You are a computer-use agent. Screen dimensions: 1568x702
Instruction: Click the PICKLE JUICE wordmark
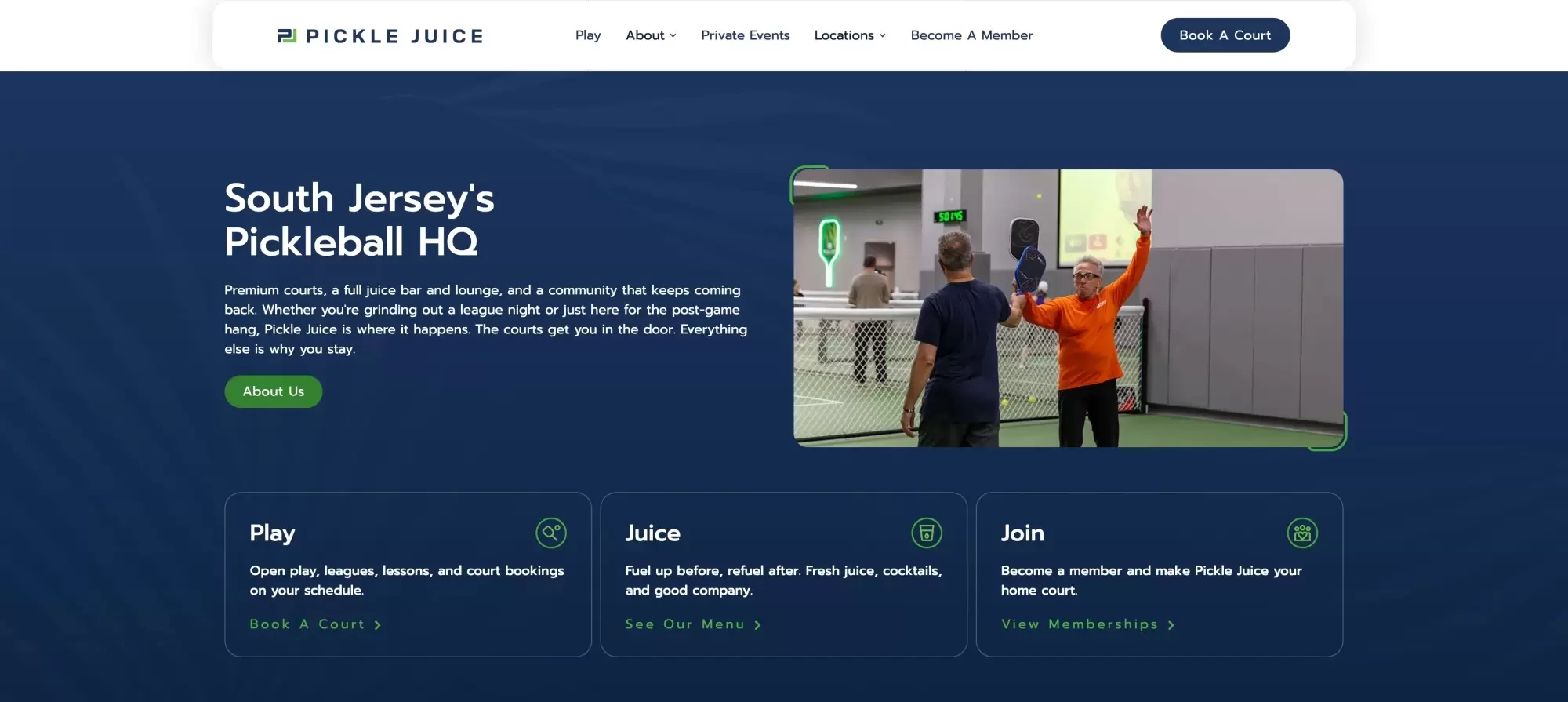[394, 36]
